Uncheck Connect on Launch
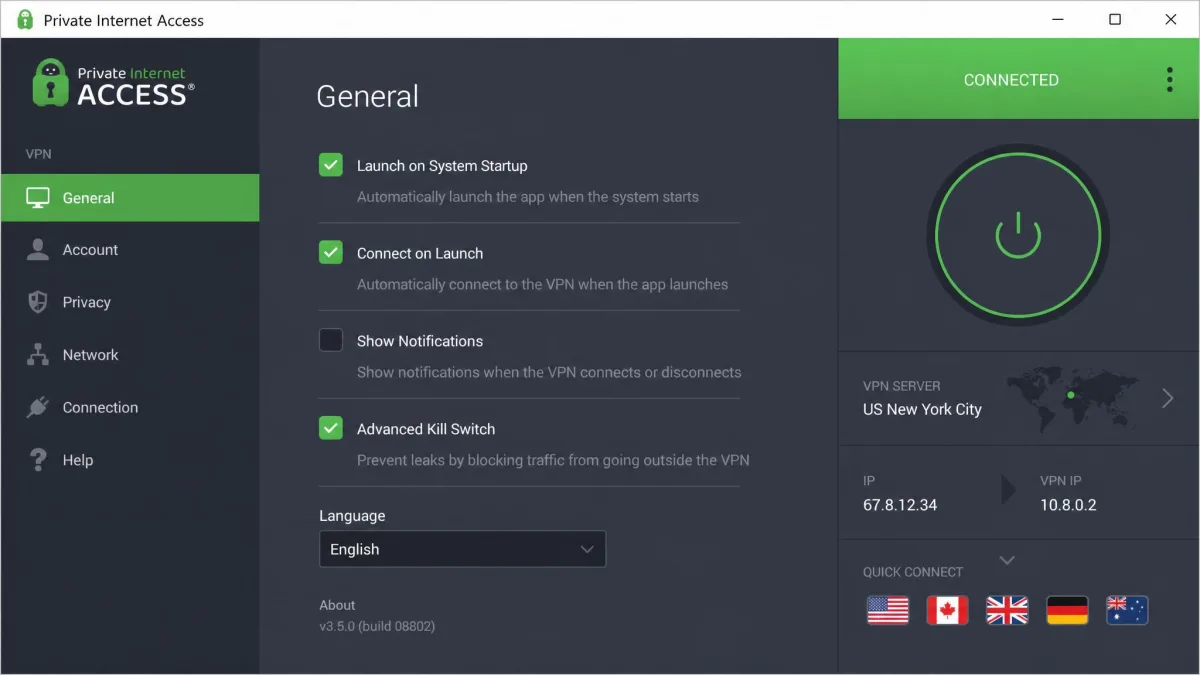1200x675 pixels. (331, 253)
